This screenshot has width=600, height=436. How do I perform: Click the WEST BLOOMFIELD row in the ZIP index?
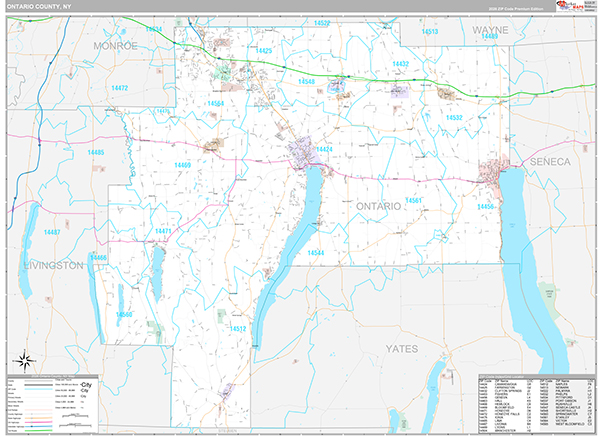pyautogui.click(x=567, y=424)
